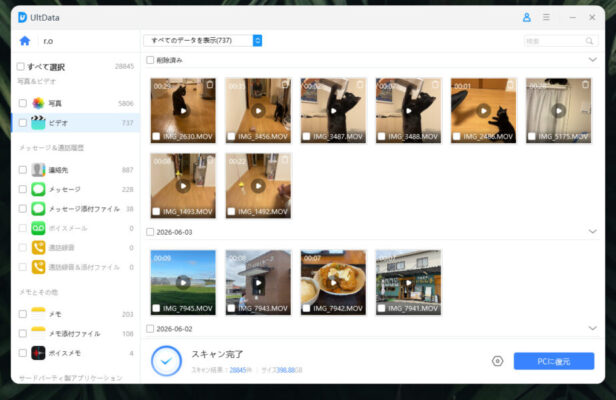Select checkbox on IMG_3487.MOV

[306, 136]
